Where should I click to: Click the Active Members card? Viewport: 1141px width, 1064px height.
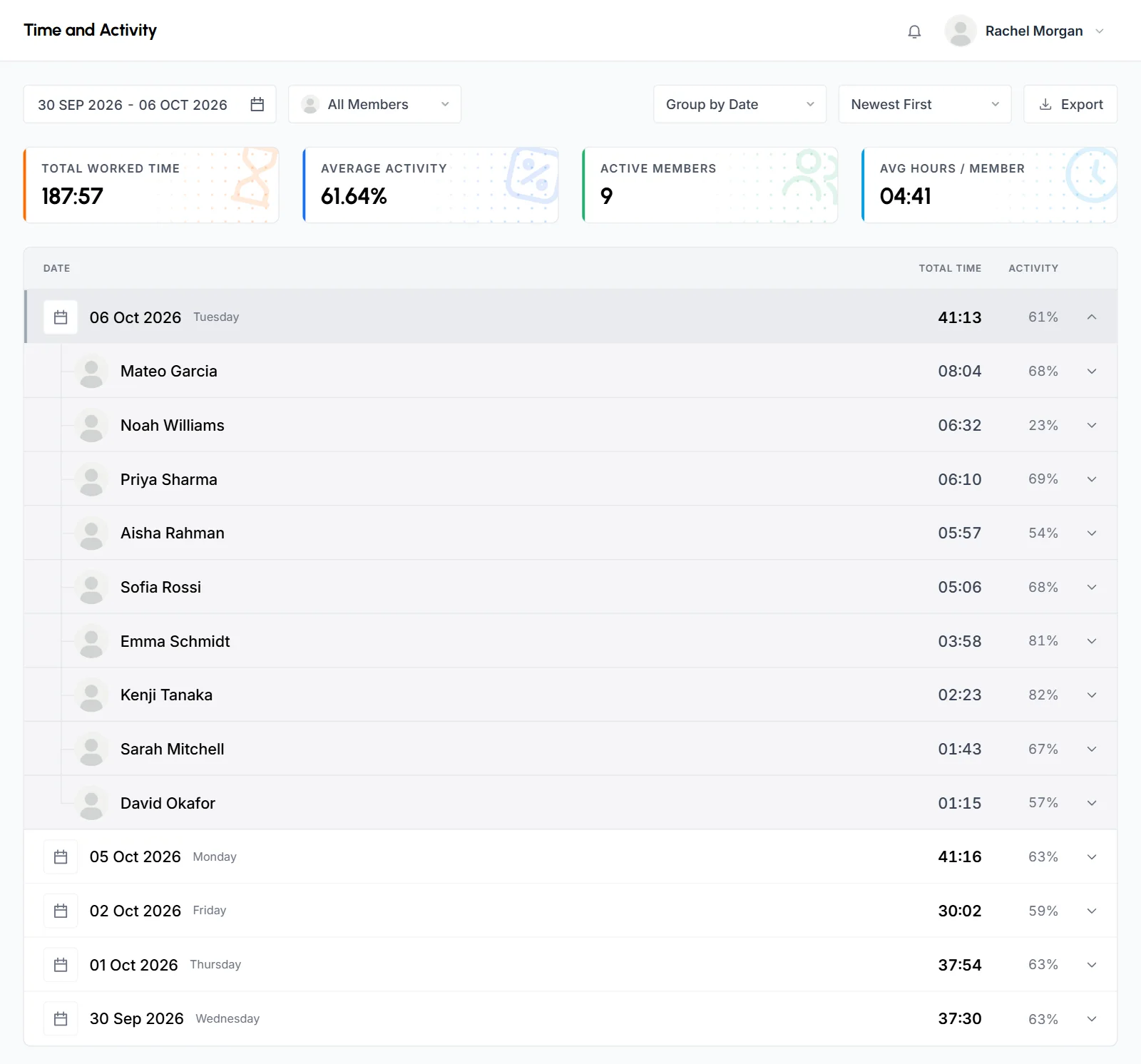710,185
